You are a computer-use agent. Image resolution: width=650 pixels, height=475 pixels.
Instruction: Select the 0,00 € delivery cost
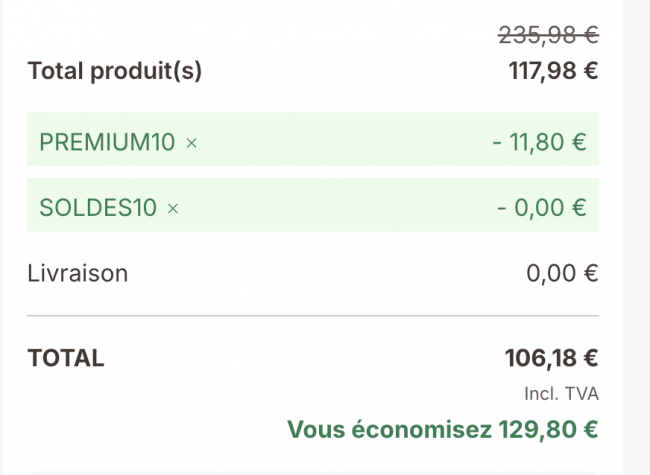coord(562,274)
